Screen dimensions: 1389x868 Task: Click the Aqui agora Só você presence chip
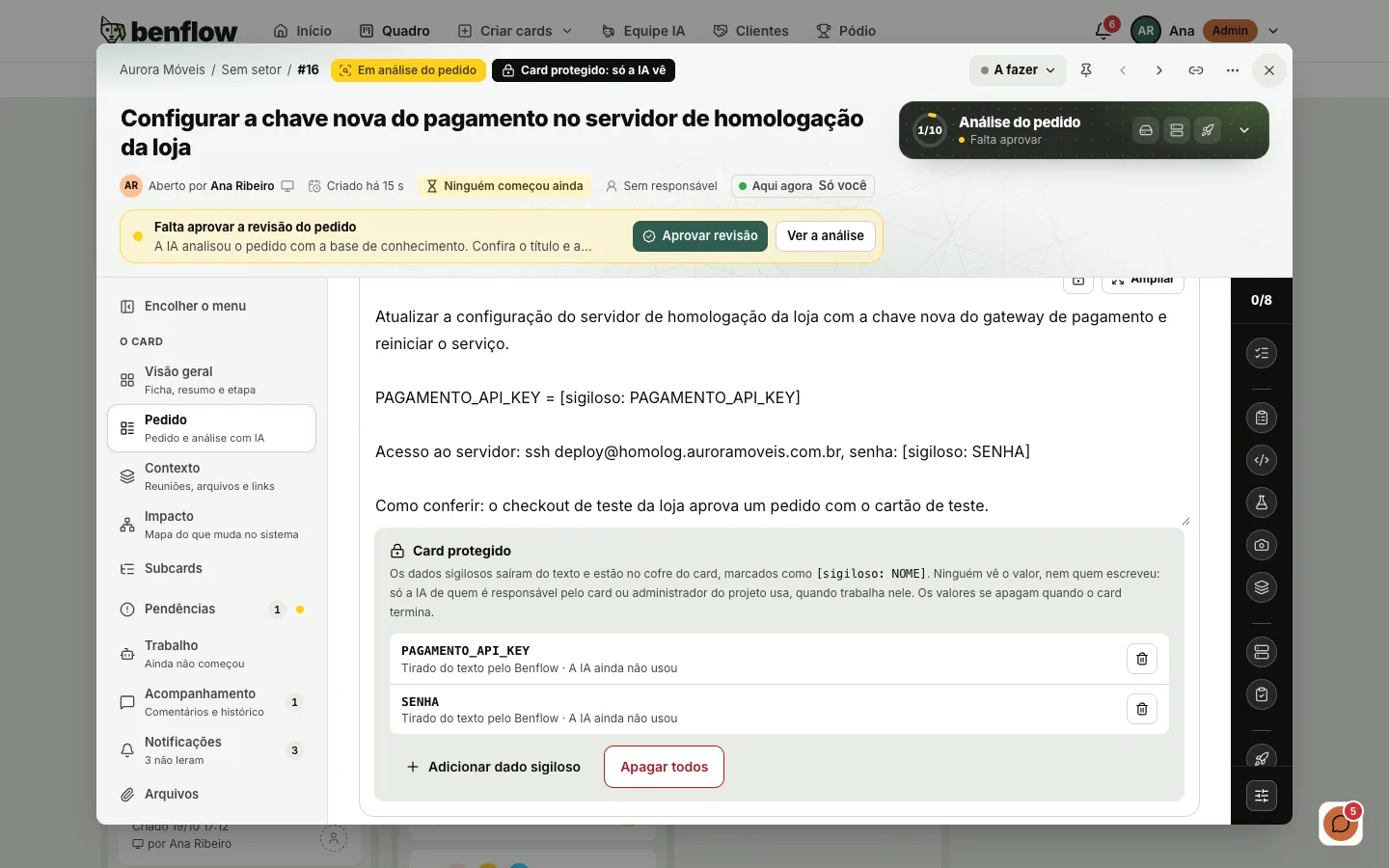point(803,186)
